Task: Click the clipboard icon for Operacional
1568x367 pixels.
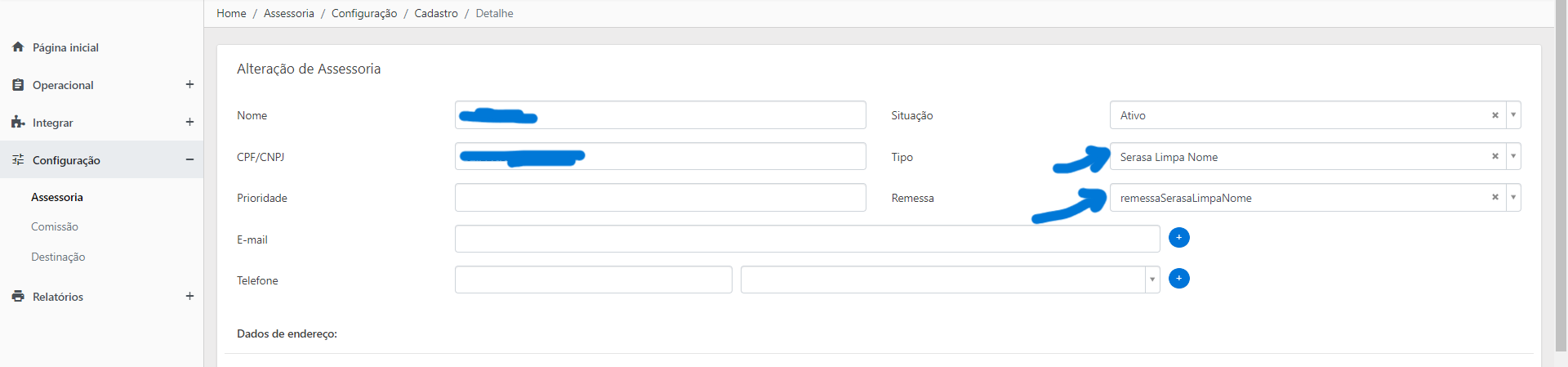Action: pyautogui.click(x=18, y=85)
